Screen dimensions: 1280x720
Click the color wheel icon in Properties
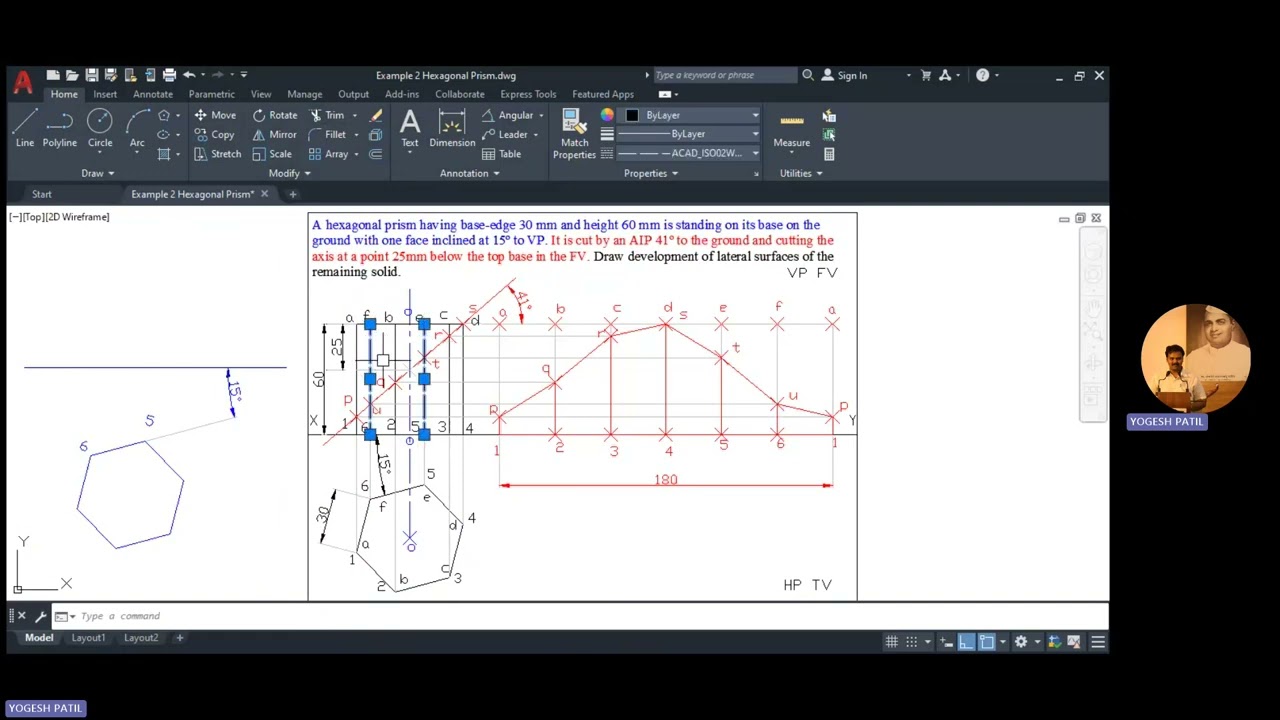coord(607,115)
